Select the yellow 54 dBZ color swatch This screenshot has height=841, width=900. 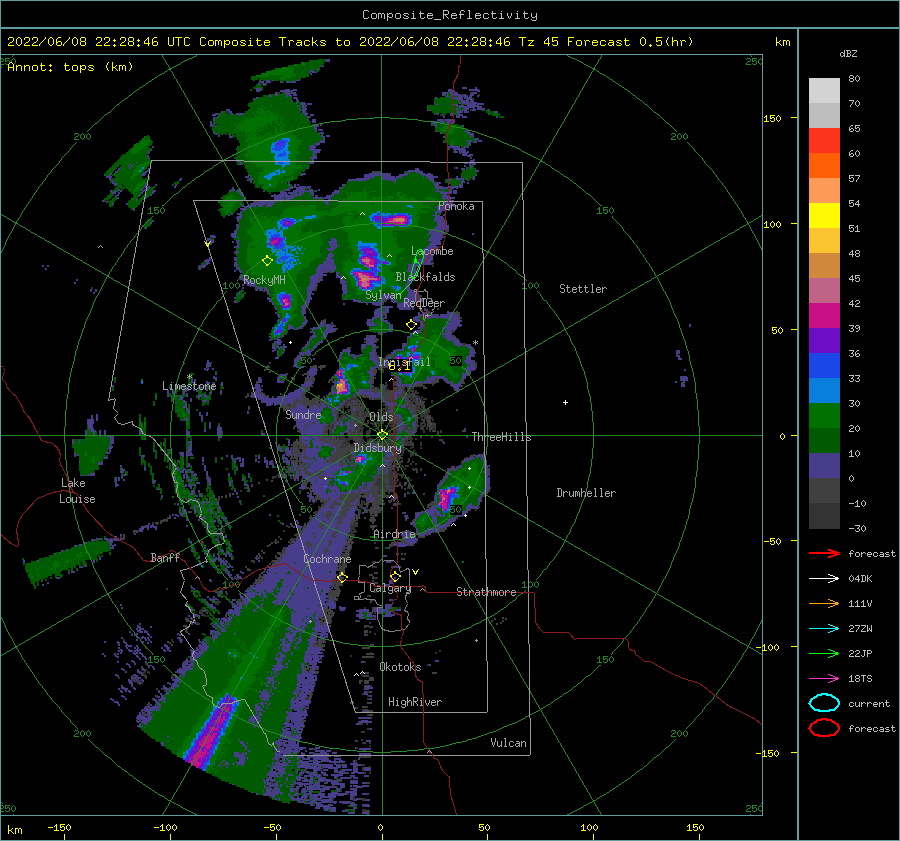(824, 215)
